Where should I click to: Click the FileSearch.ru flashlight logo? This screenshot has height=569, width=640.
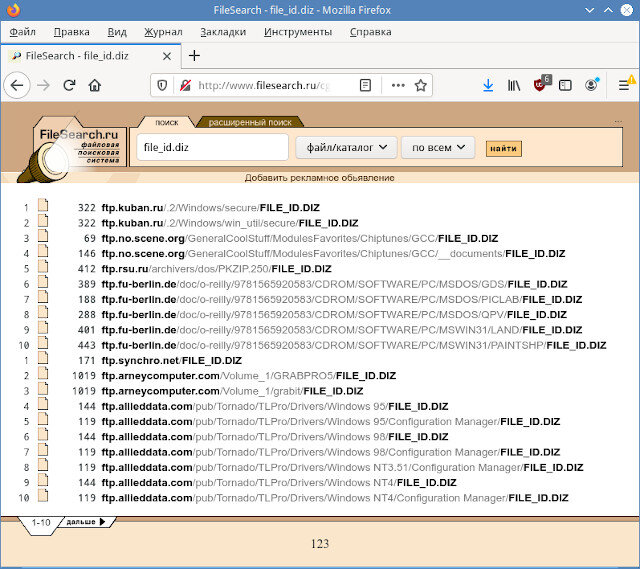[71, 149]
